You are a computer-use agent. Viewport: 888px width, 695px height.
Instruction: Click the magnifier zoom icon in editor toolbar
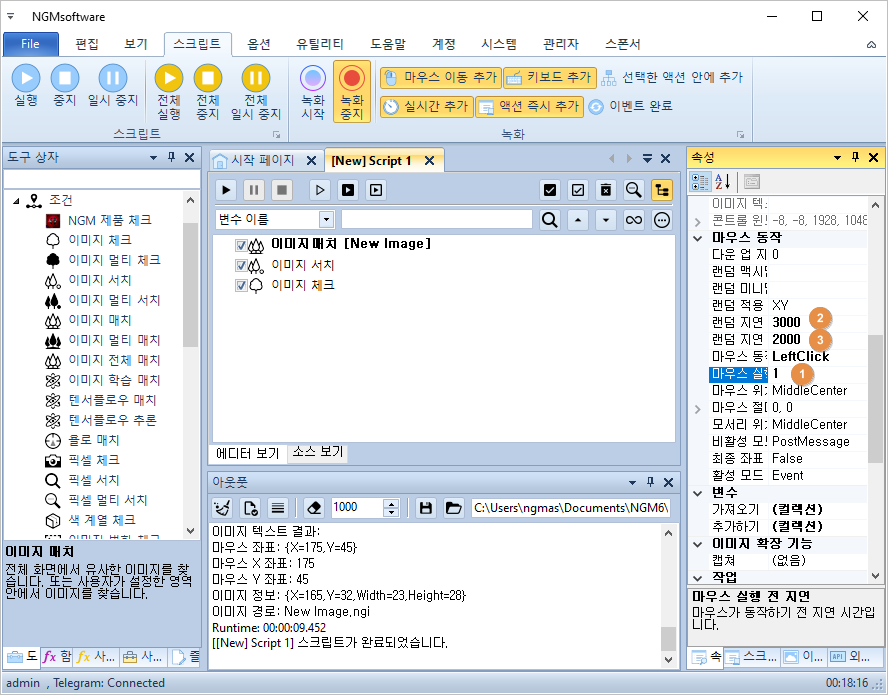point(634,190)
